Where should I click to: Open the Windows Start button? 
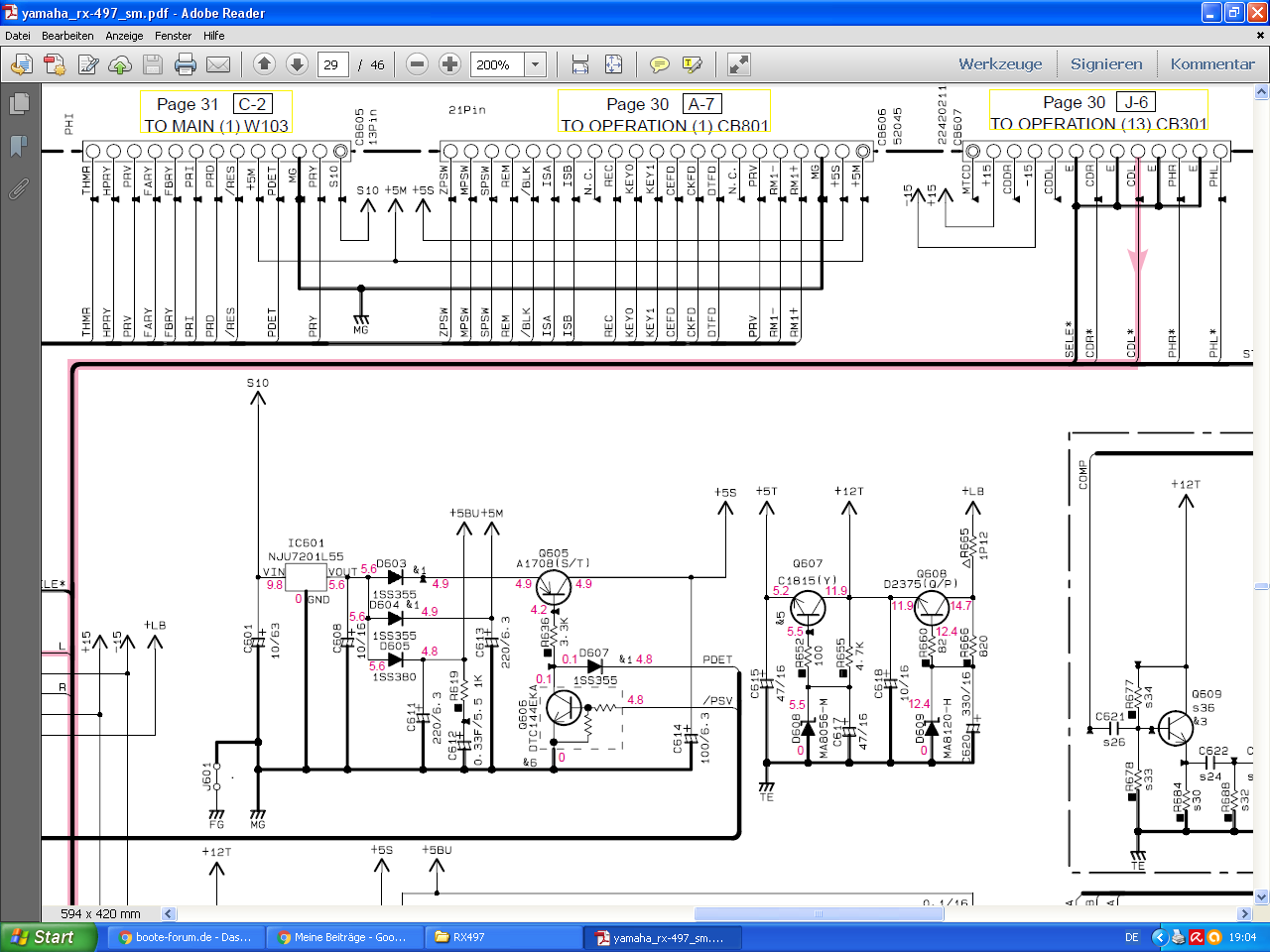pos(48,937)
